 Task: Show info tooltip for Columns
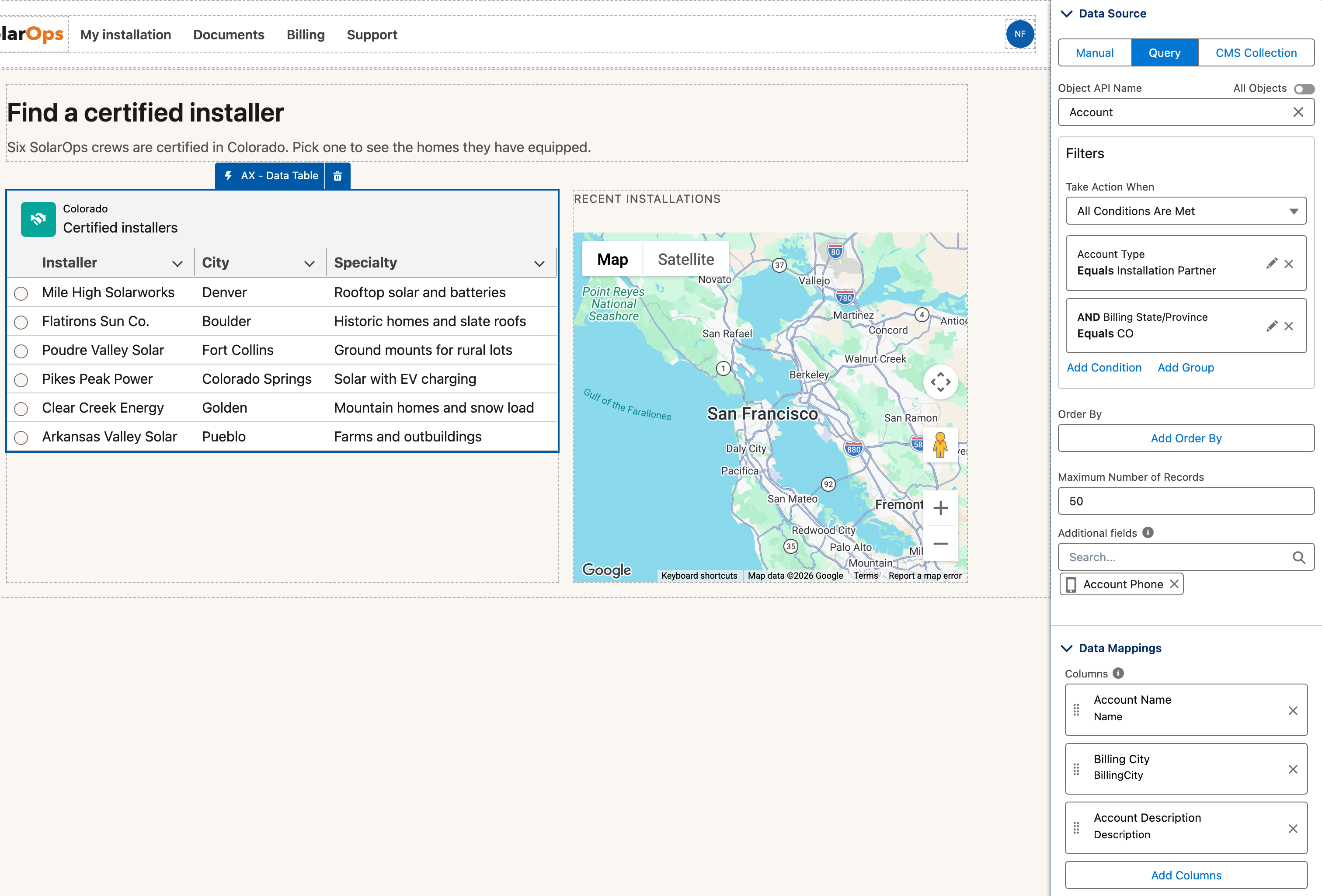pyautogui.click(x=1118, y=673)
